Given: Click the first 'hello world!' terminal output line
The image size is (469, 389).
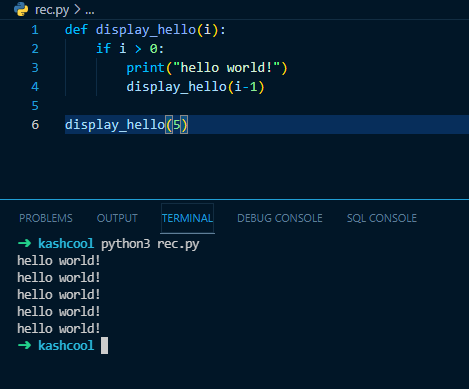Looking at the screenshot, I should point(59,261).
